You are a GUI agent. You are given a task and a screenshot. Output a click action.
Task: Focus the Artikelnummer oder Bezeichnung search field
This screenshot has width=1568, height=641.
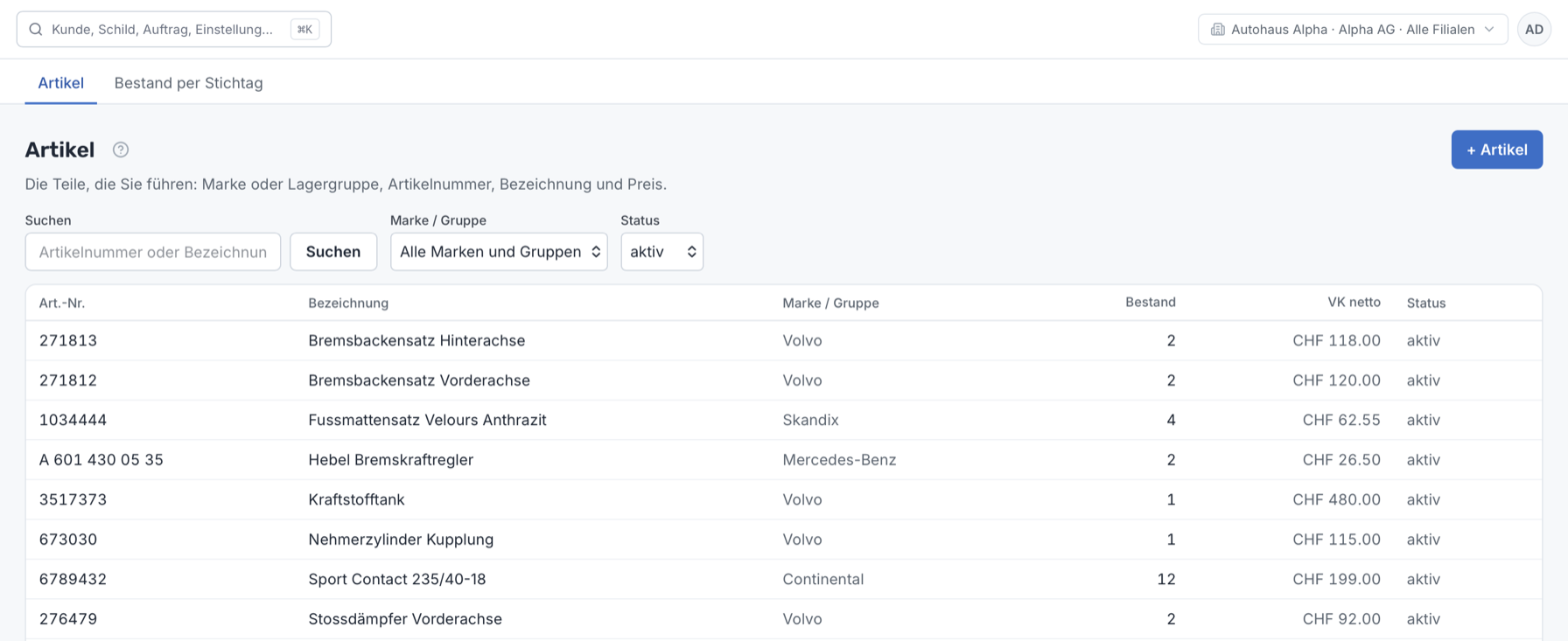pos(153,252)
